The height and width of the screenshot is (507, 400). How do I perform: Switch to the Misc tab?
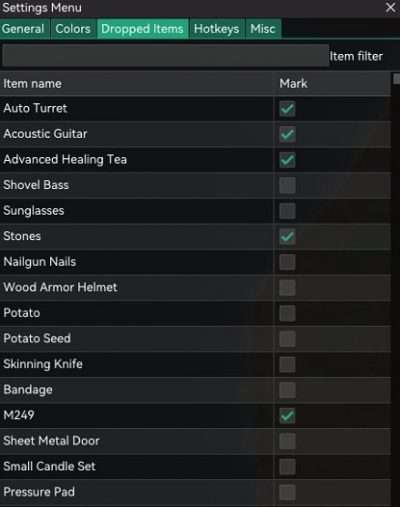(263, 29)
